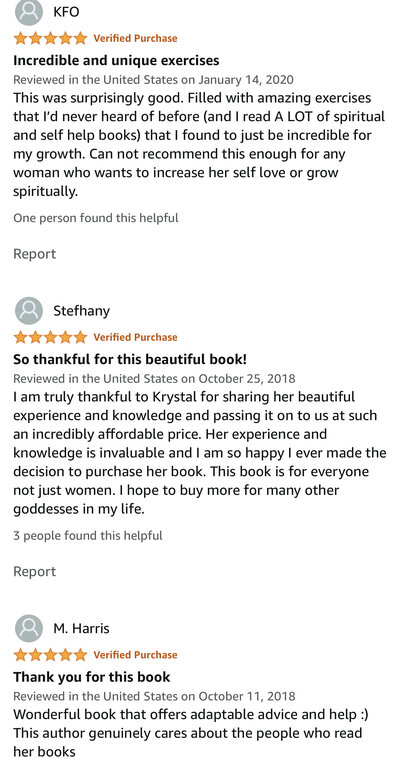The image size is (400, 758).
Task: Report the review by KFO
Action: (34, 254)
